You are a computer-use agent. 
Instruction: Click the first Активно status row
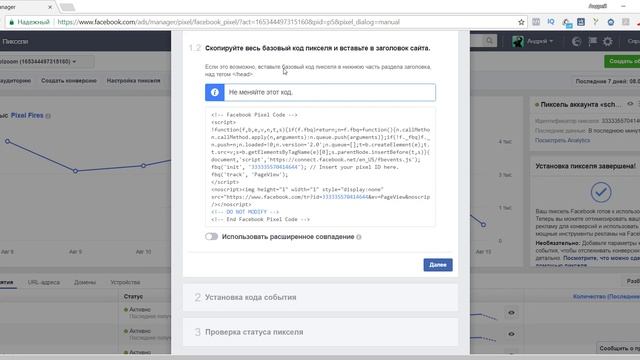pyautogui.click(x=140, y=310)
